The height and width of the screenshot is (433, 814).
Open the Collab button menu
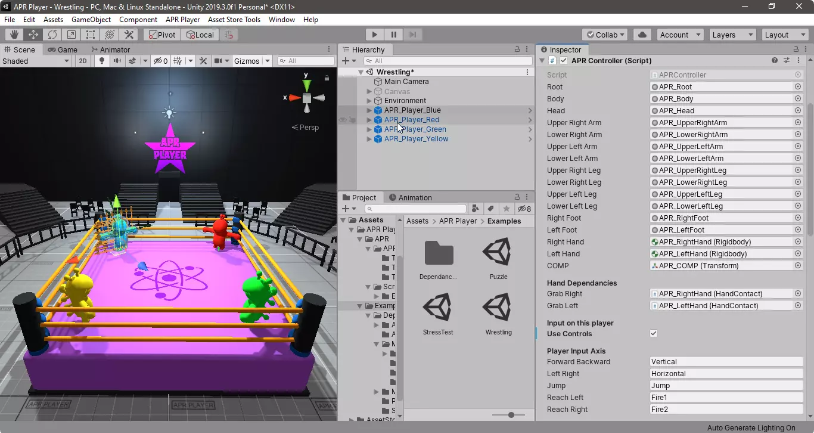(606, 34)
